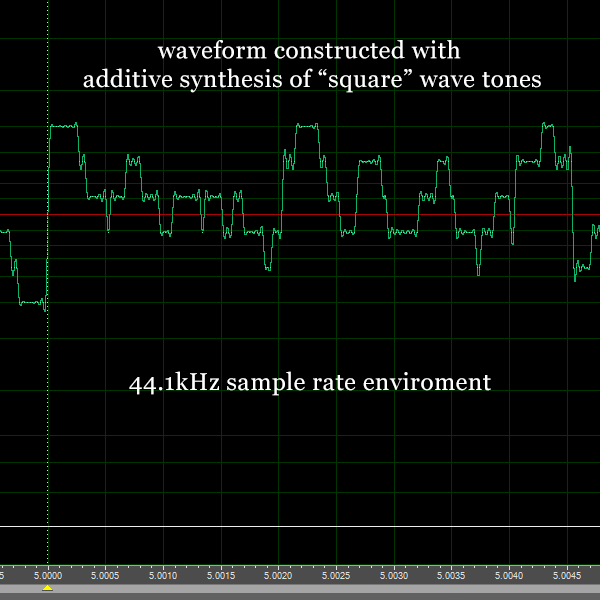Click the red zero-crossing center line
The image size is (600, 600).
point(300,215)
